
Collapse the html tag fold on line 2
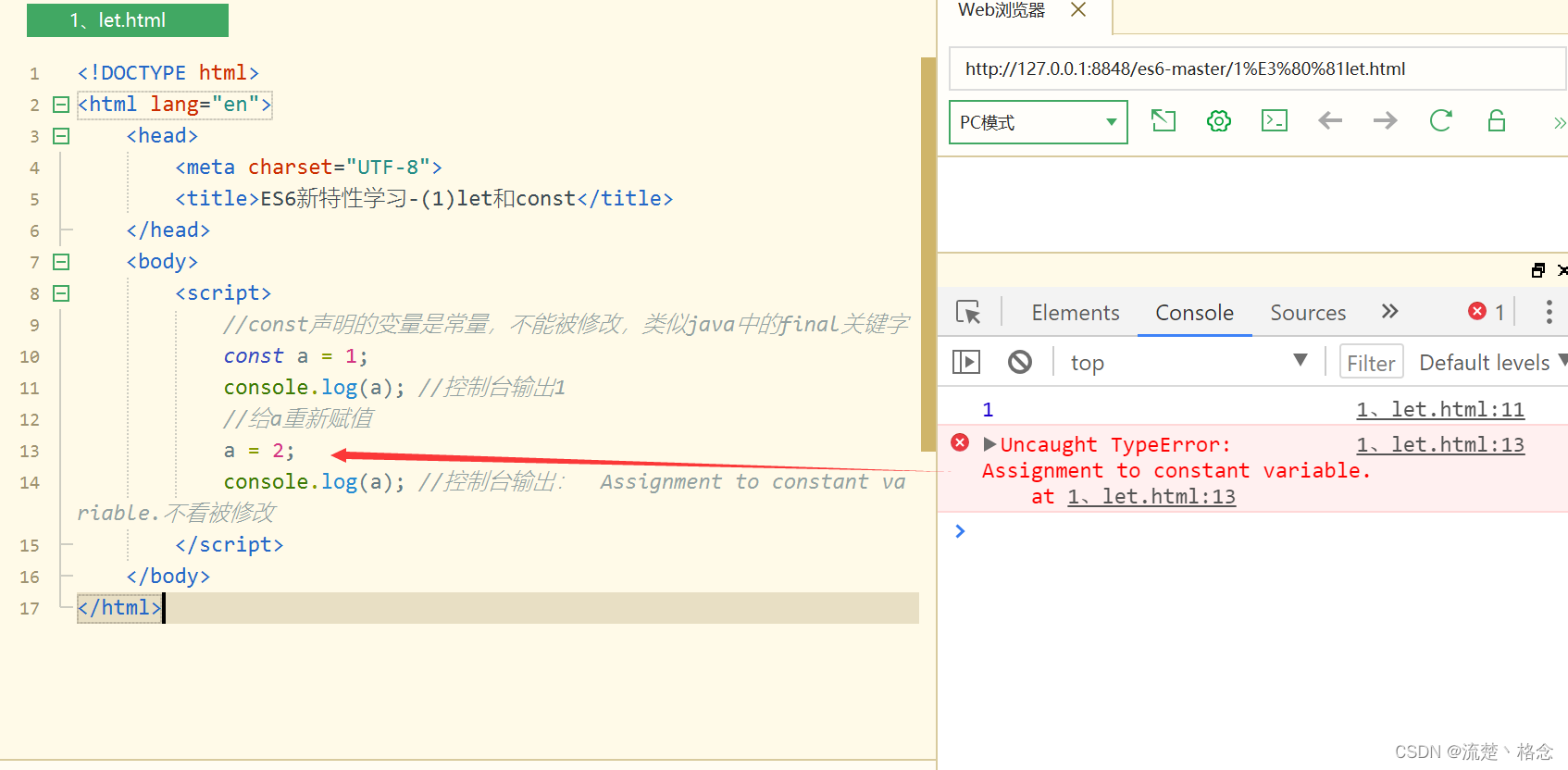(61, 105)
